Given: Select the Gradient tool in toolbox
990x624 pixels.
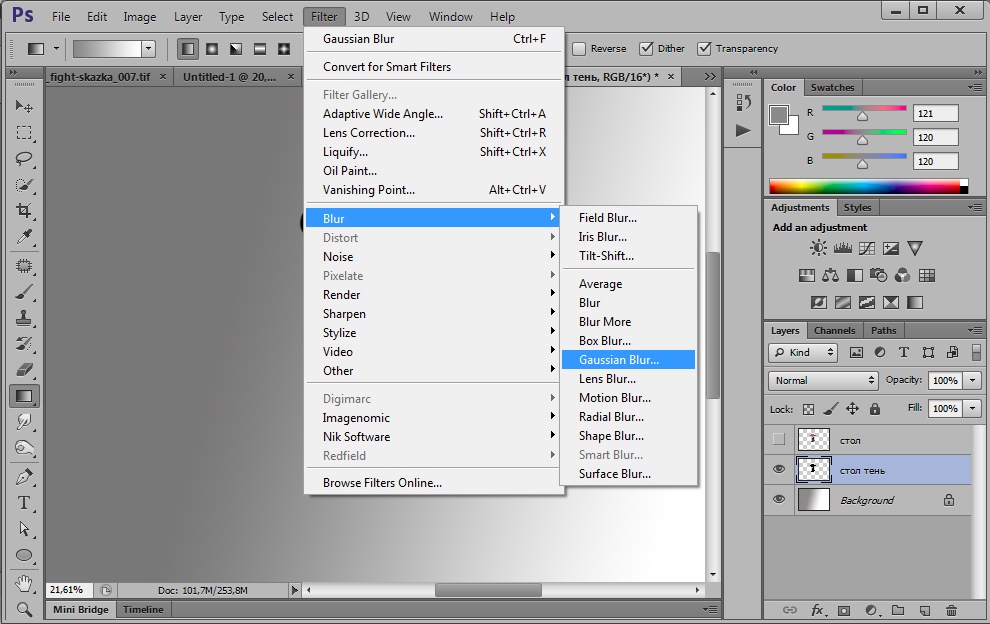Looking at the screenshot, I should point(24,396).
